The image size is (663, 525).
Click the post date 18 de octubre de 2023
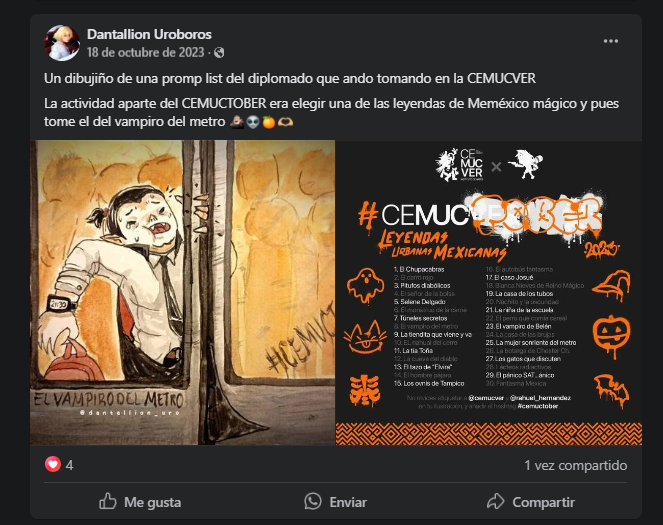pos(145,52)
